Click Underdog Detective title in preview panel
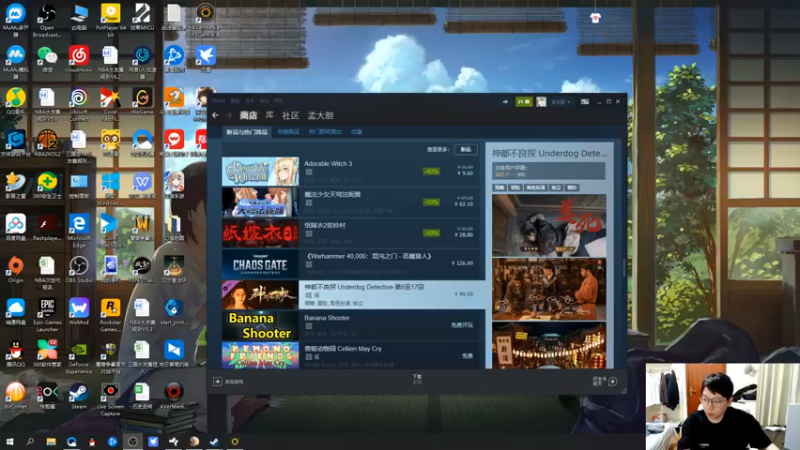 [549, 153]
